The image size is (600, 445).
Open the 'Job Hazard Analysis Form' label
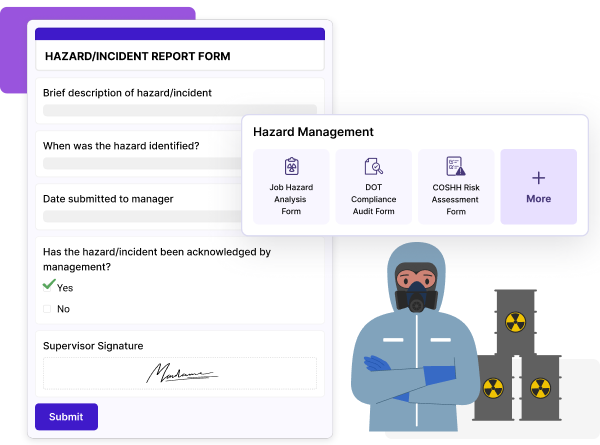[x=291, y=198]
